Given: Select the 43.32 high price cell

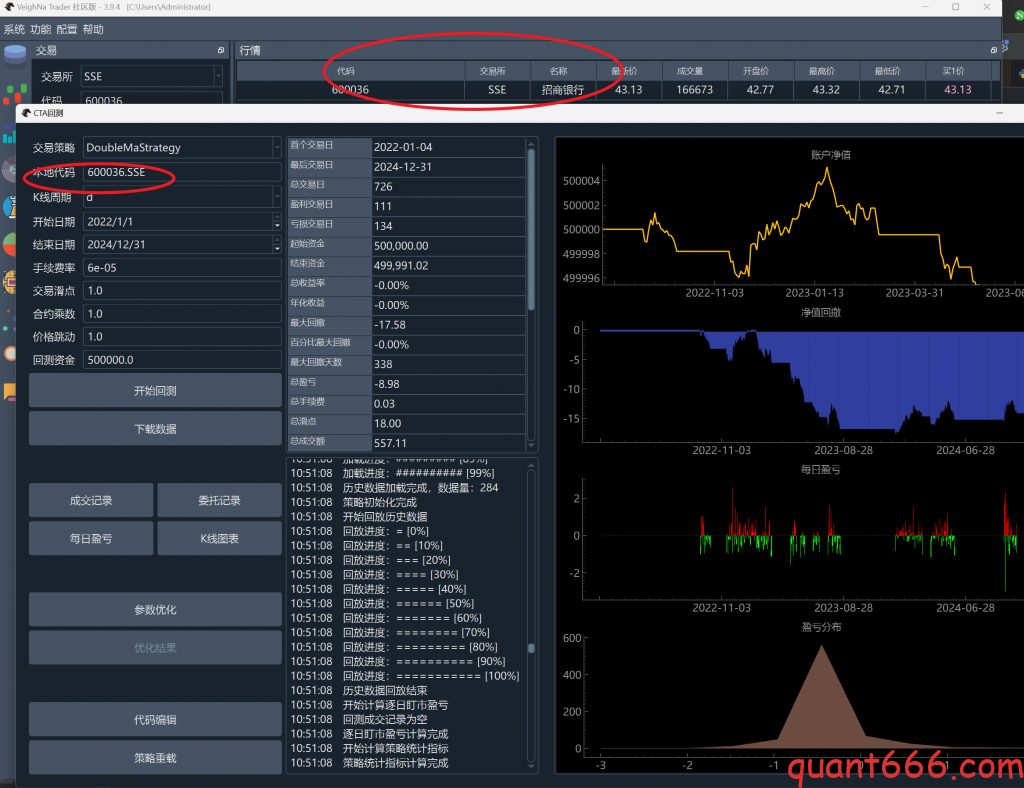Looking at the screenshot, I should (826, 90).
